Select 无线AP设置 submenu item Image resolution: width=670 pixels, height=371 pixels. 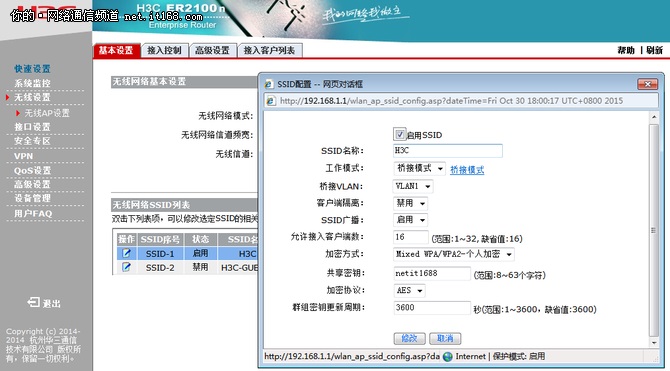click(47, 113)
